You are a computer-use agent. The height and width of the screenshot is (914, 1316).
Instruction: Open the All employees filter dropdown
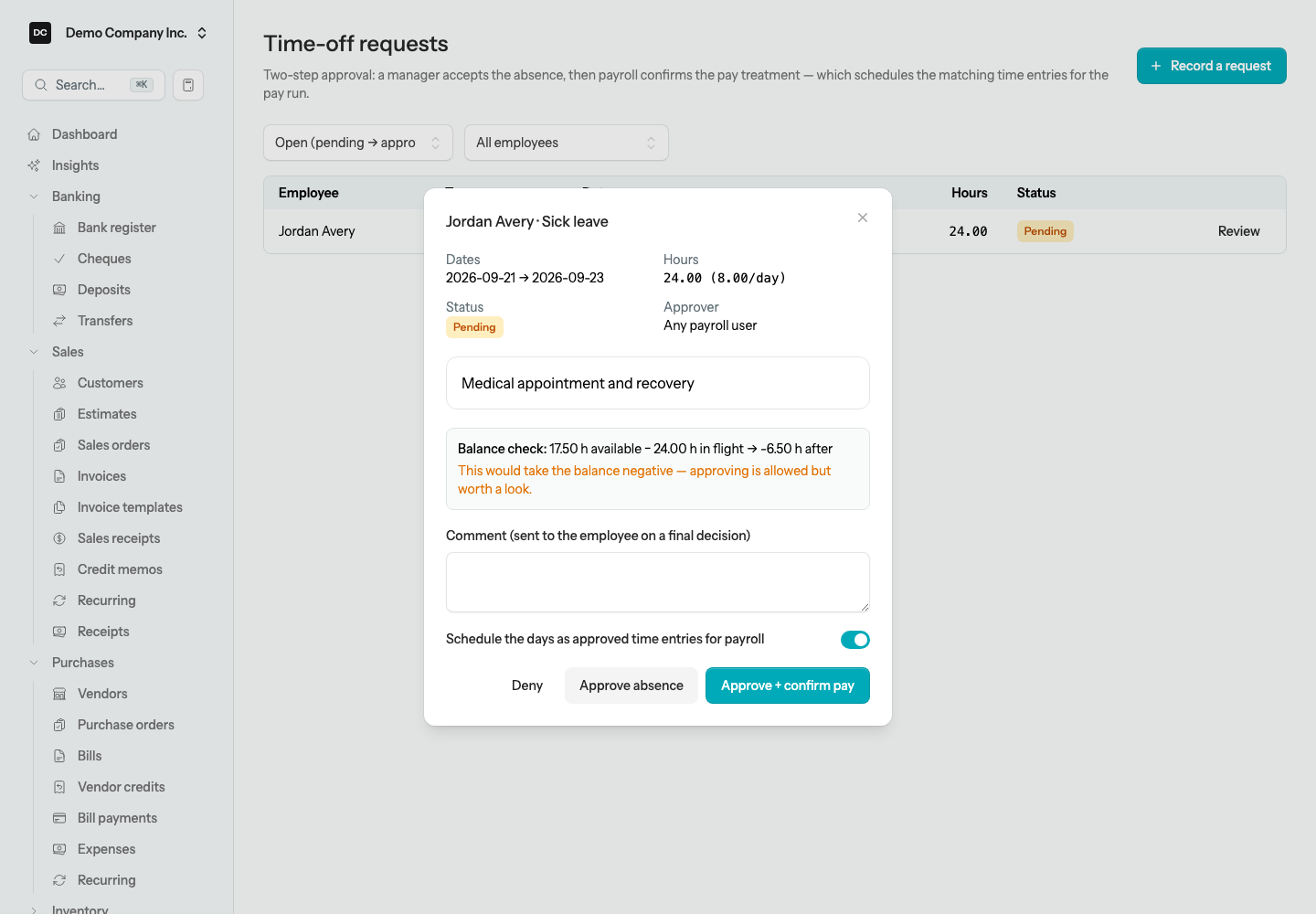pos(567,143)
